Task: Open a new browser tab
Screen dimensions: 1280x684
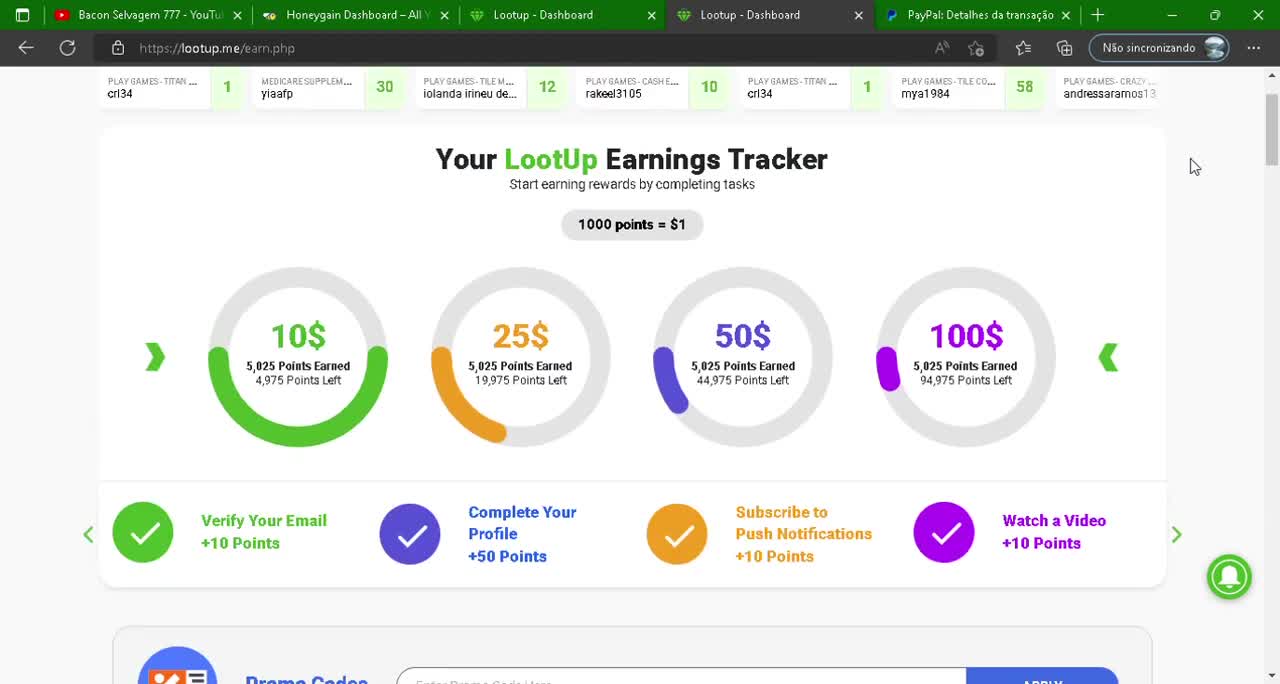Action: (x=1097, y=15)
